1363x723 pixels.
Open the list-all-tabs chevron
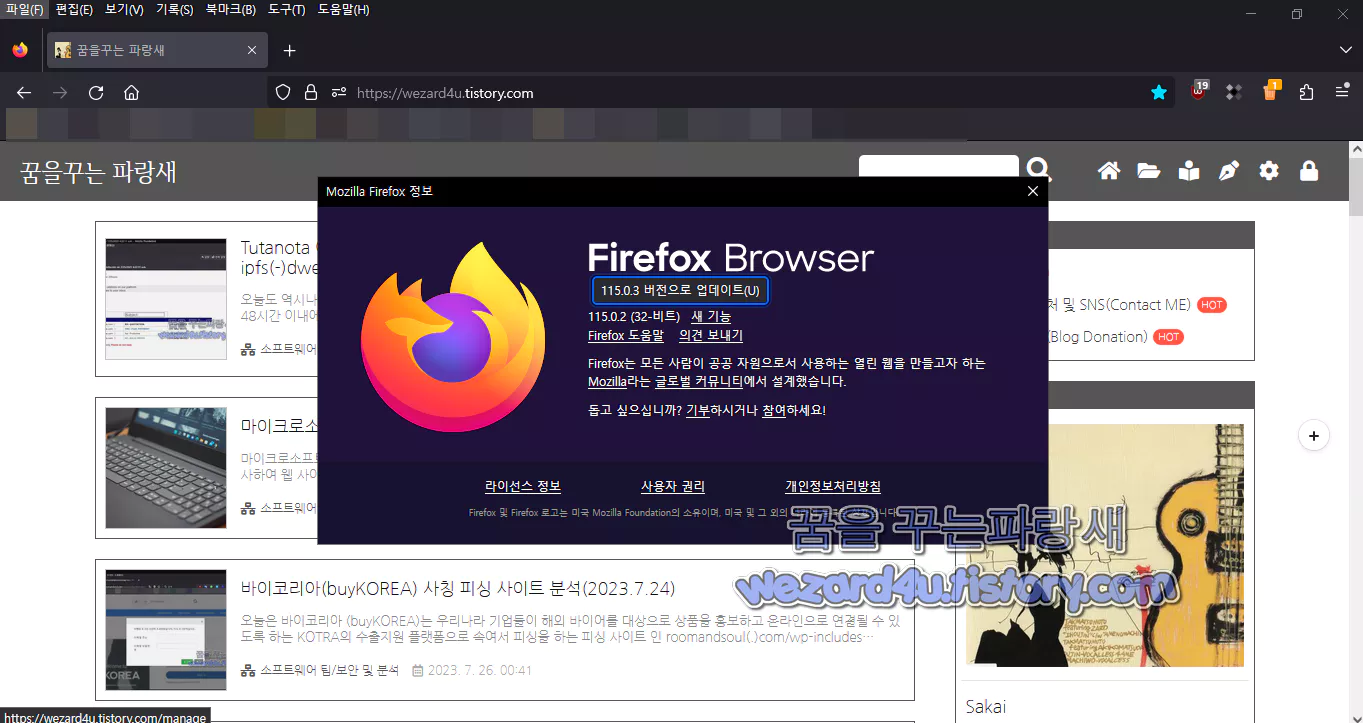(x=1344, y=50)
